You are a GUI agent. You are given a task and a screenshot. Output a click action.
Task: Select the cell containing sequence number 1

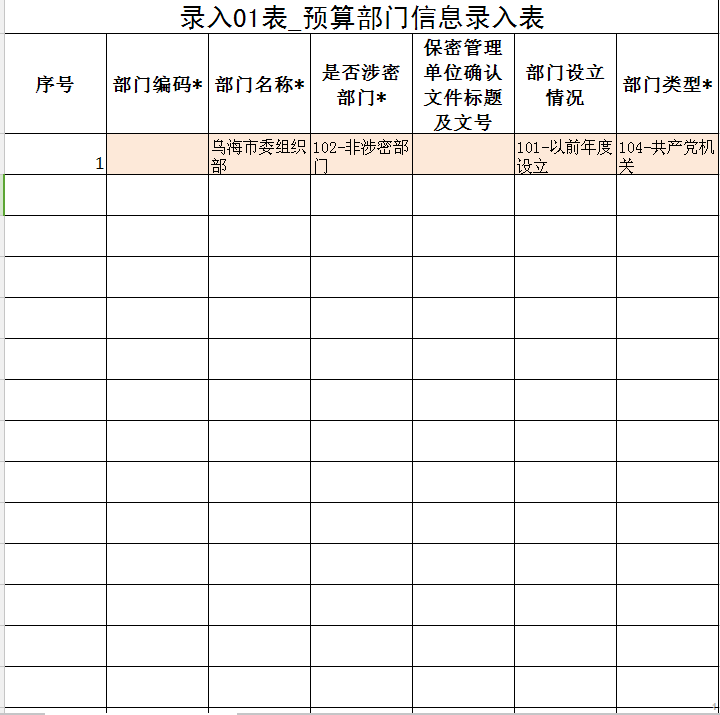[55, 154]
